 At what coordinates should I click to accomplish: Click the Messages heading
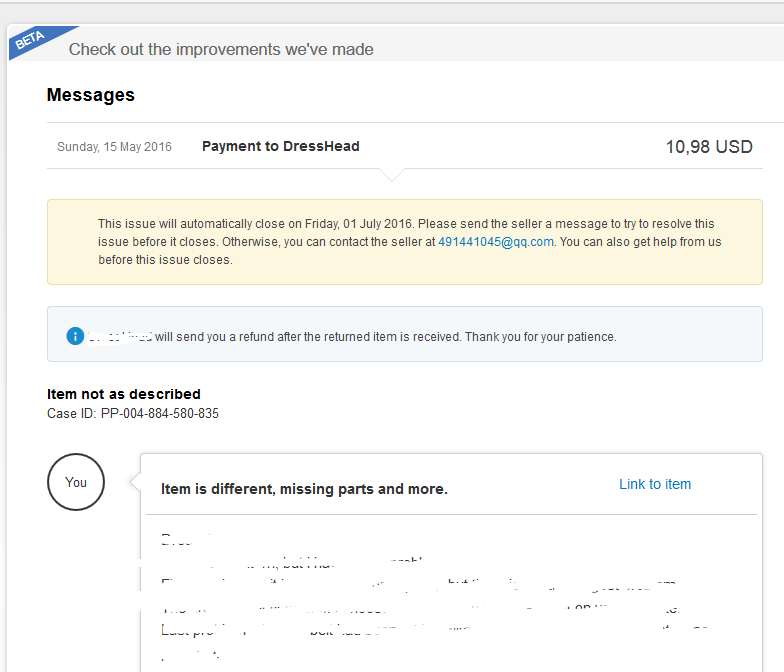click(x=90, y=95)
